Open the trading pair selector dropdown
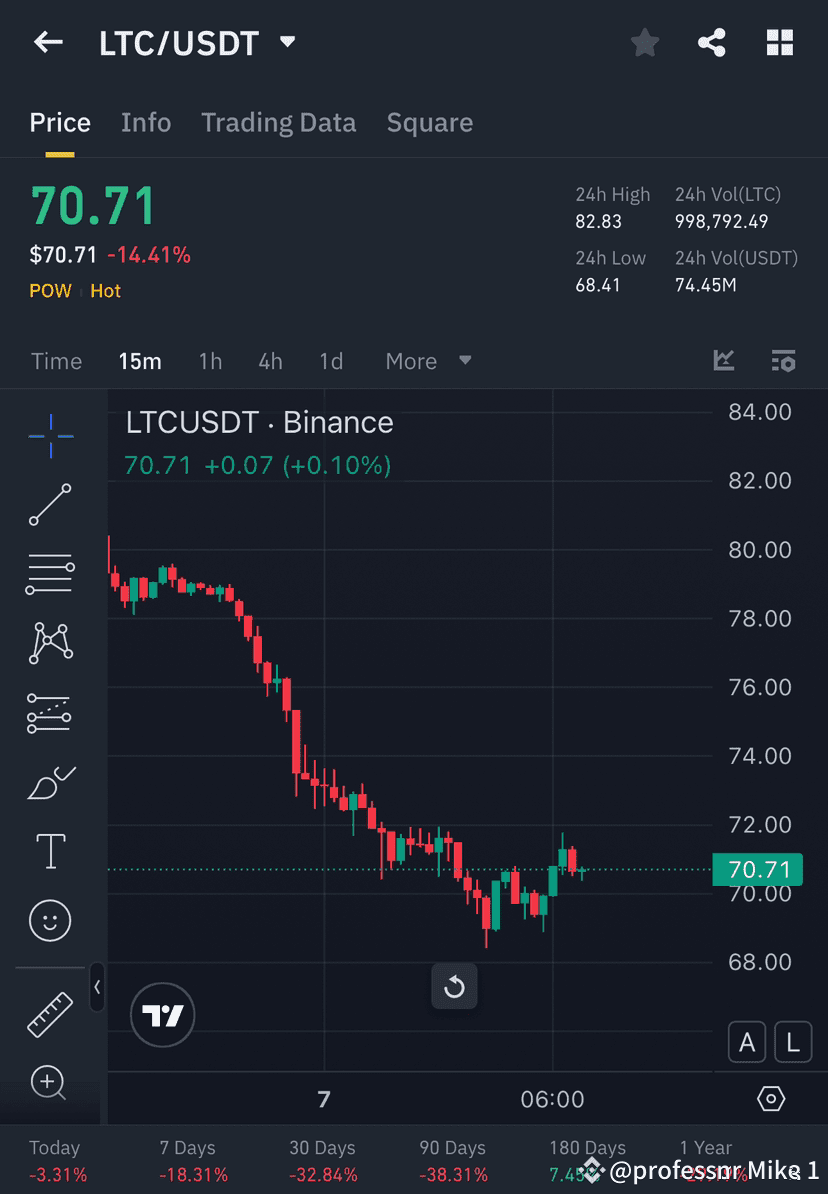The width and height of the screenshot is (828, 1194). coord(286,42)
